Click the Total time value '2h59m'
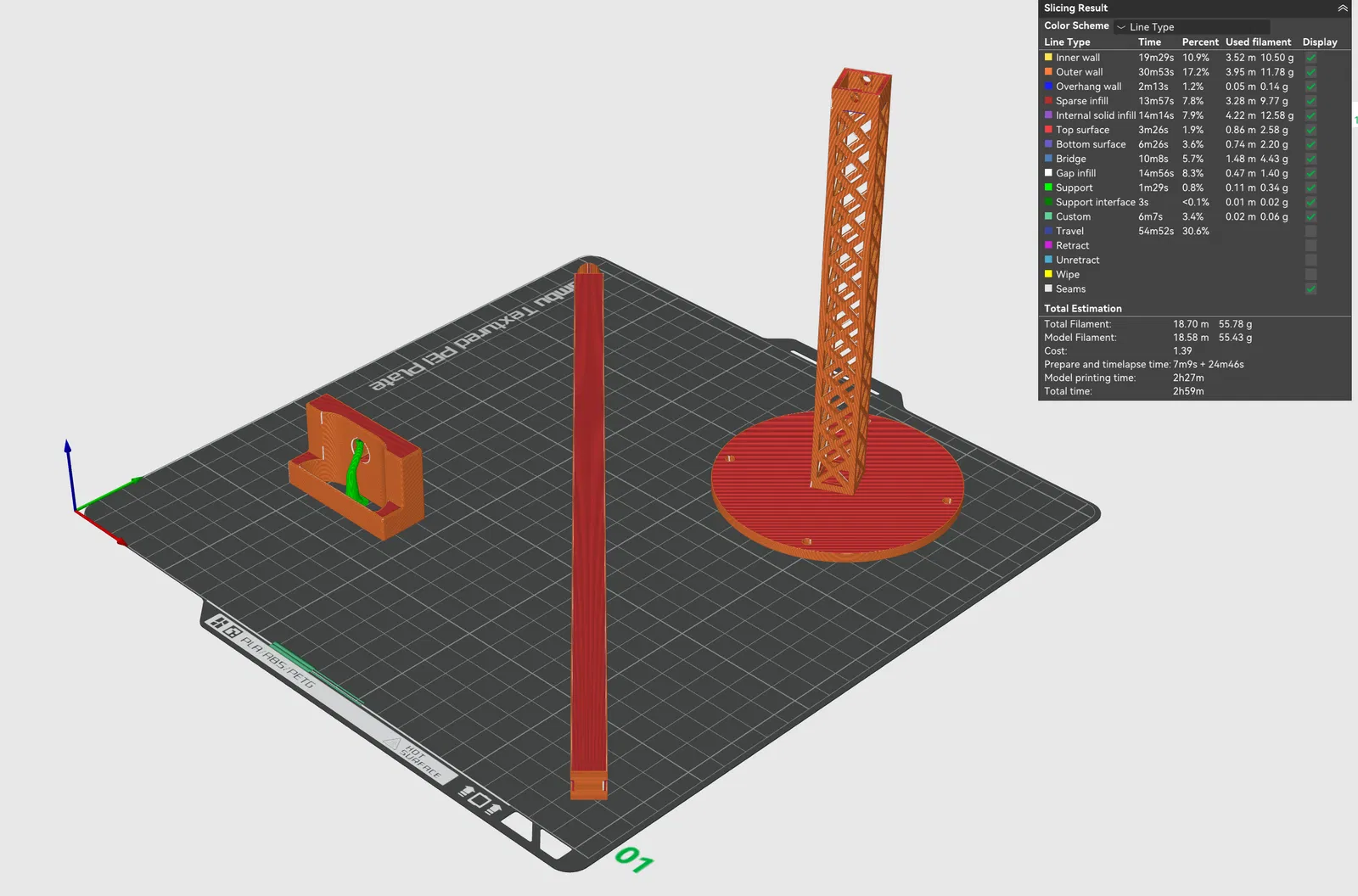 click(x=1188, y=391)
